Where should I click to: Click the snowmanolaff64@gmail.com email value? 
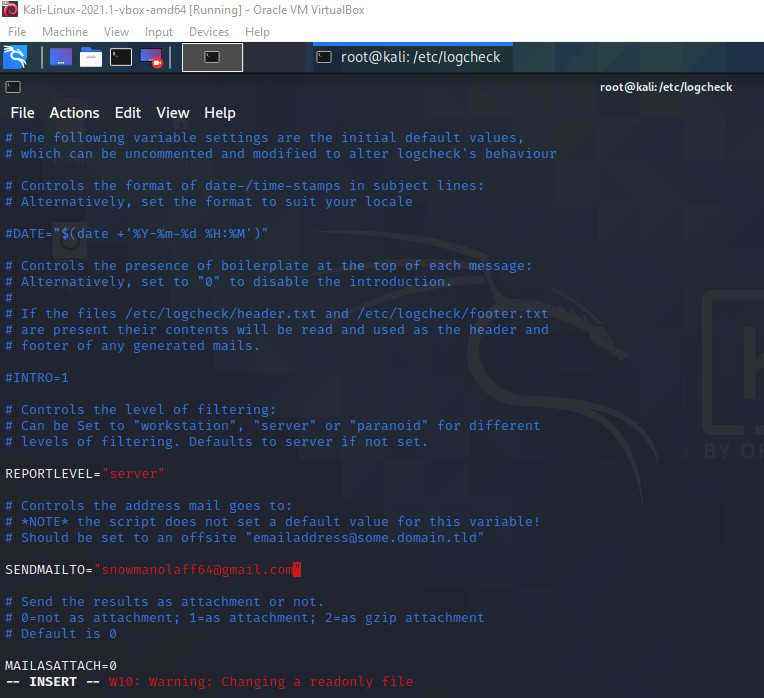coord(197,569)
